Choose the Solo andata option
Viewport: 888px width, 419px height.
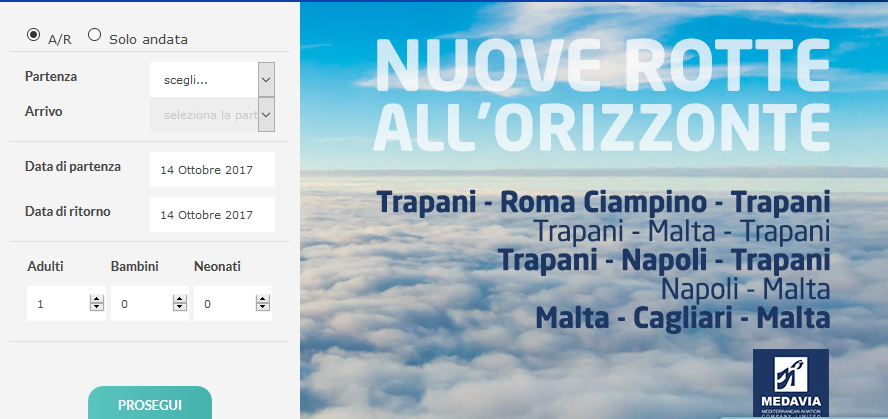click(95, 35)
